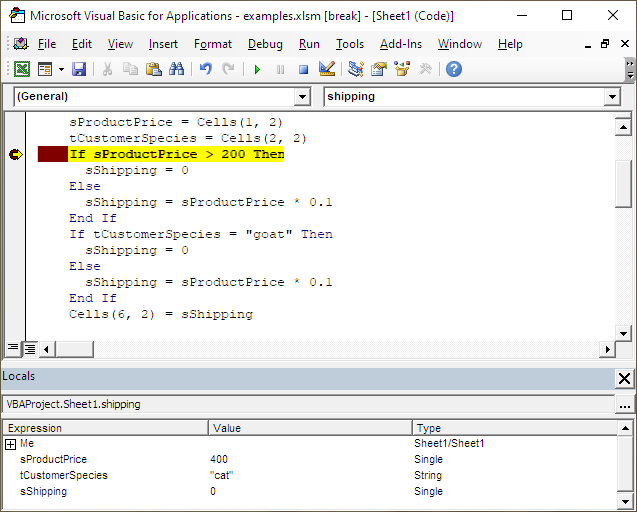The image size is (637, 512).
Task: Select the tCustomerSpecies row in Locals
Action: [x=310, y=475]
